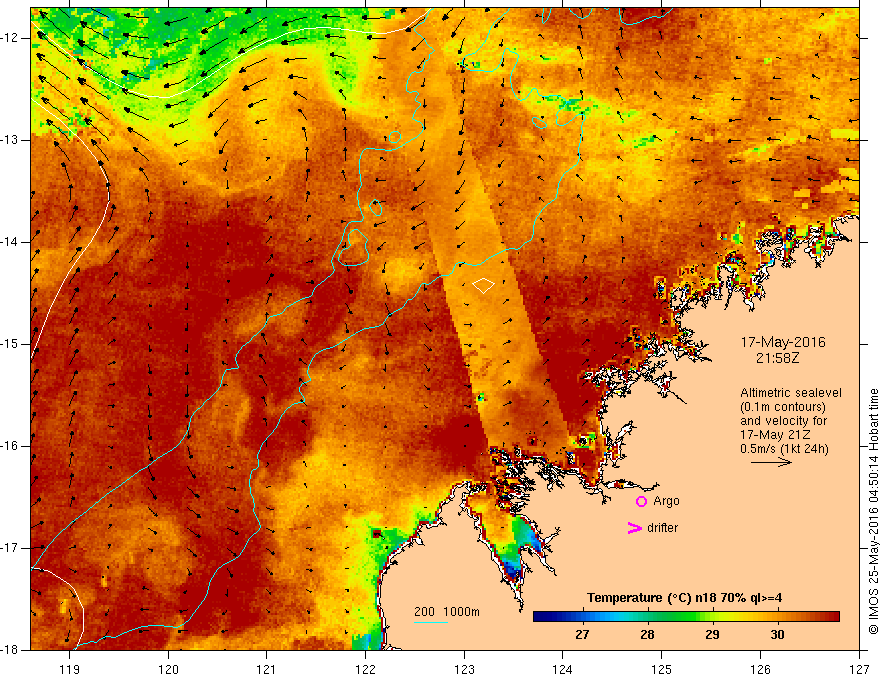Click the IMOS copyright timestamp text

pos(873,511)
